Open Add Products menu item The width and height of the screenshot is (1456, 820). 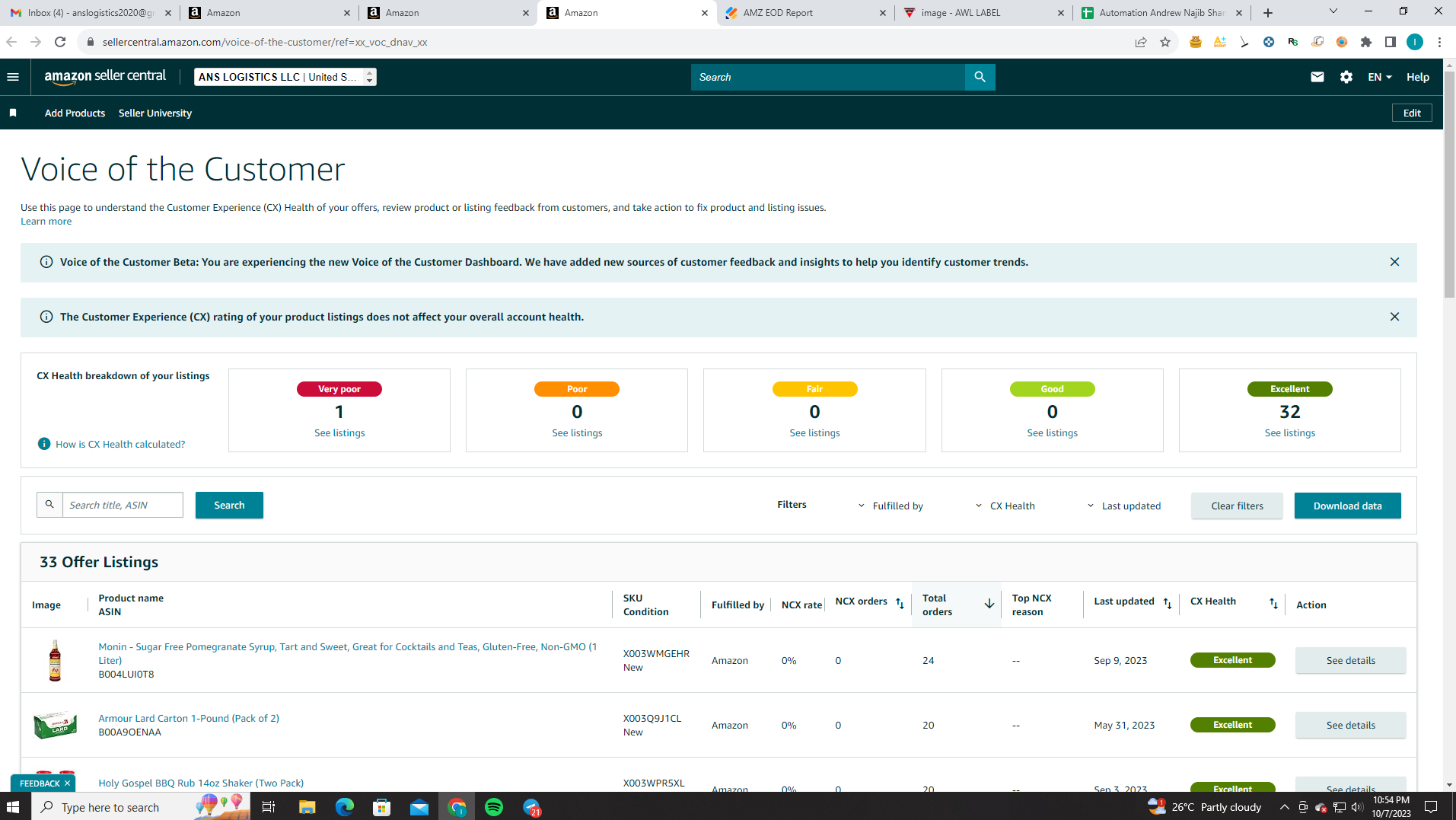pyautogui.click(x=75, y=113)
